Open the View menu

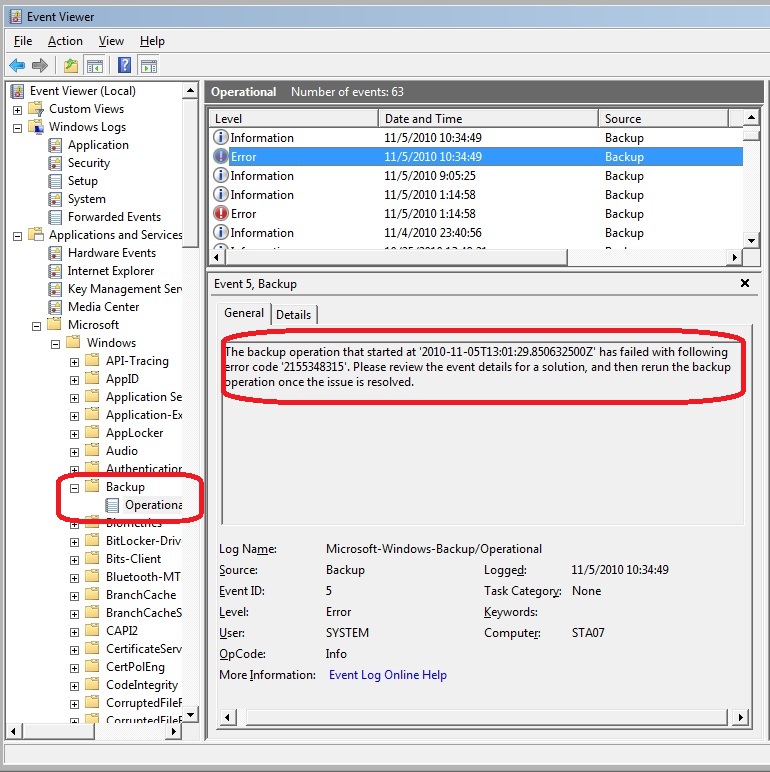[111, 41]
